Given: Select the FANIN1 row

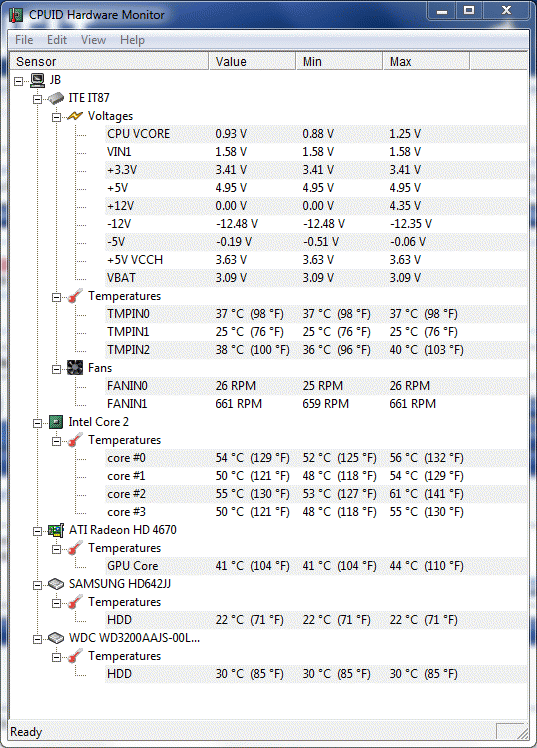Looking at the screenshot, I should tap(316, 404).
